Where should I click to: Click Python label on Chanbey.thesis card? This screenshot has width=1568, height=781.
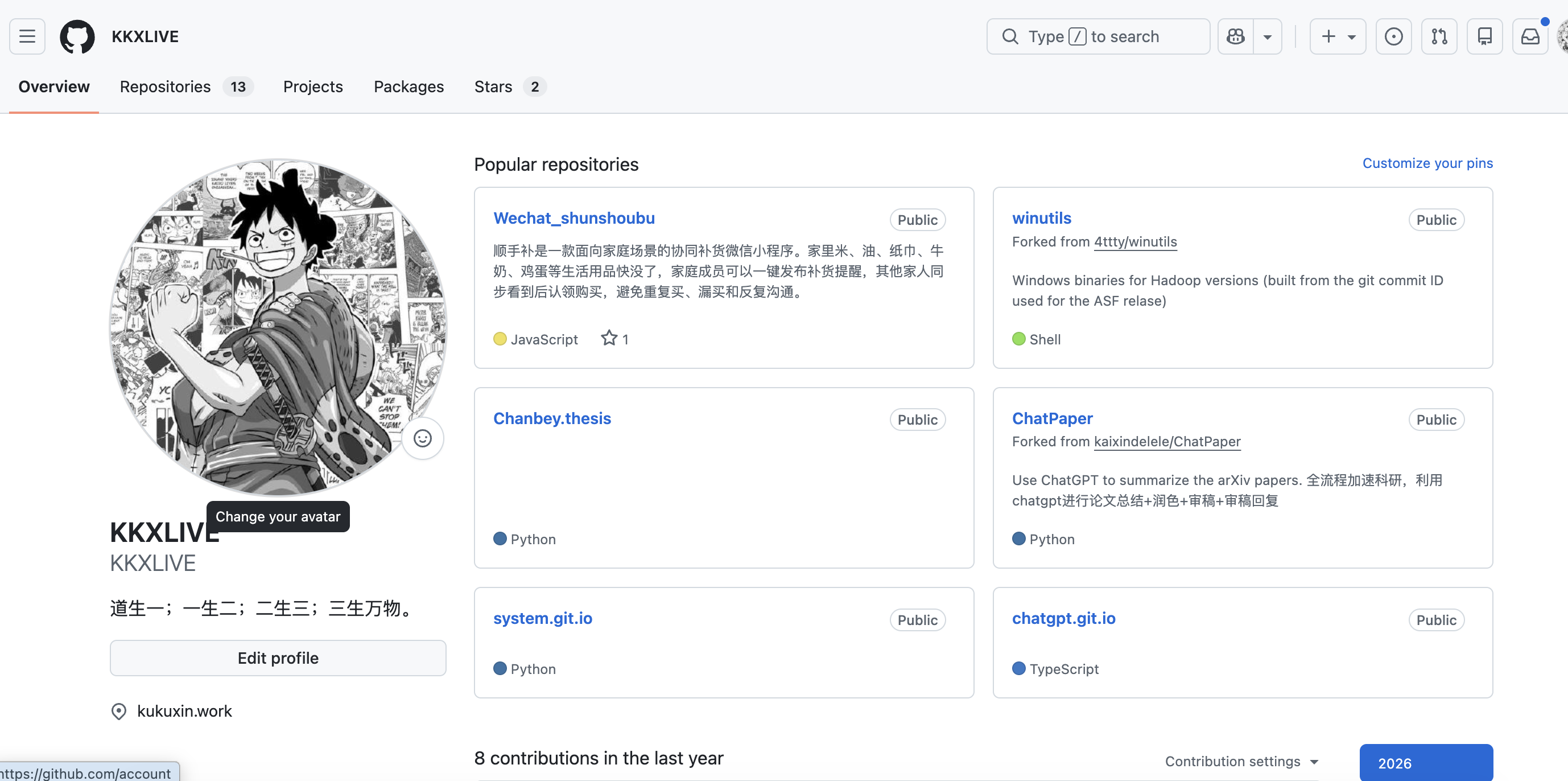(x=533, y=539)
